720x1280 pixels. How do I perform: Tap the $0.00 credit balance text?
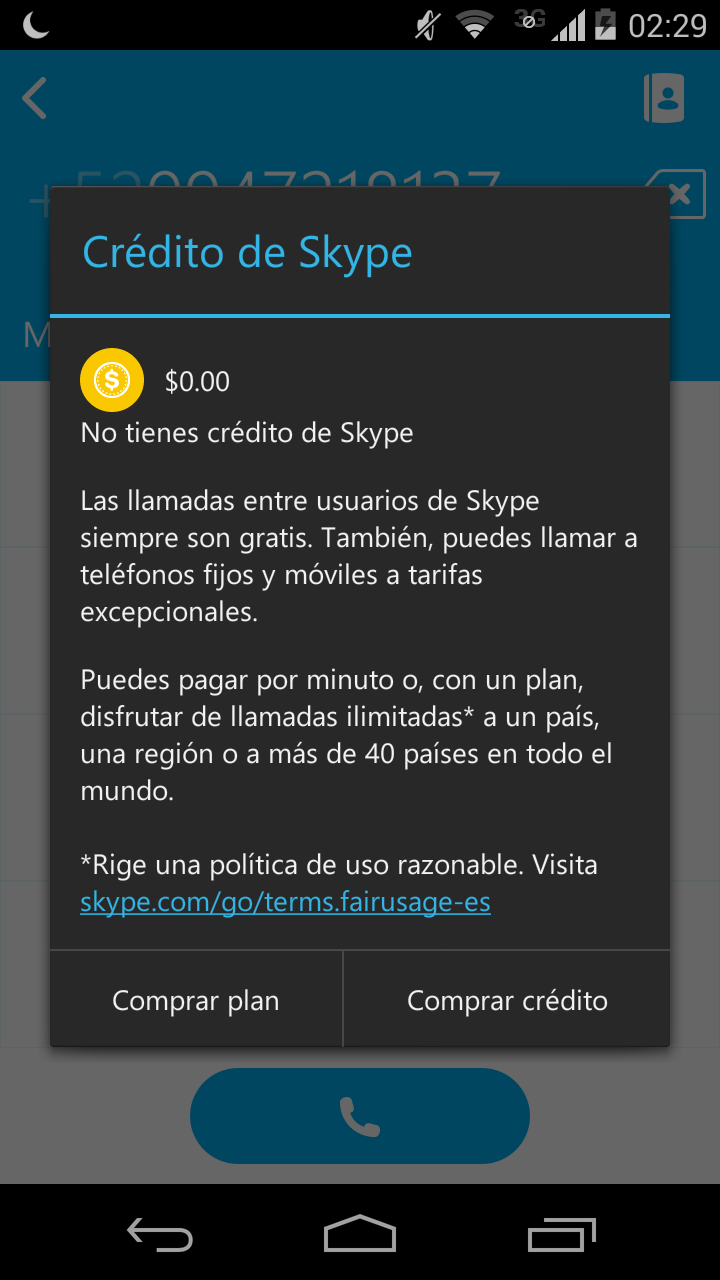tap(198, 381)
